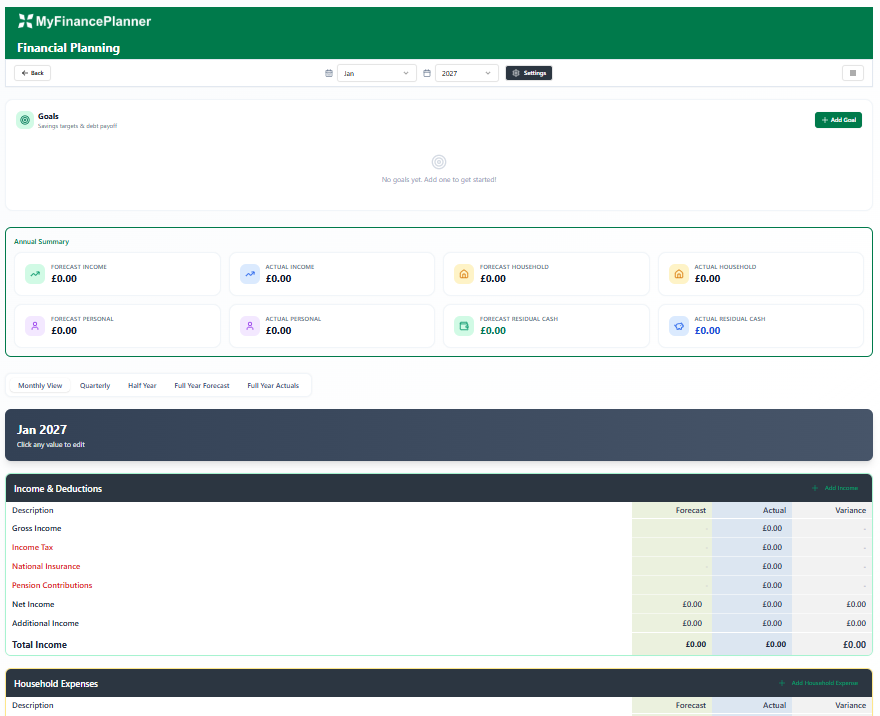Switch to the Half Year tab

(142, 385)
